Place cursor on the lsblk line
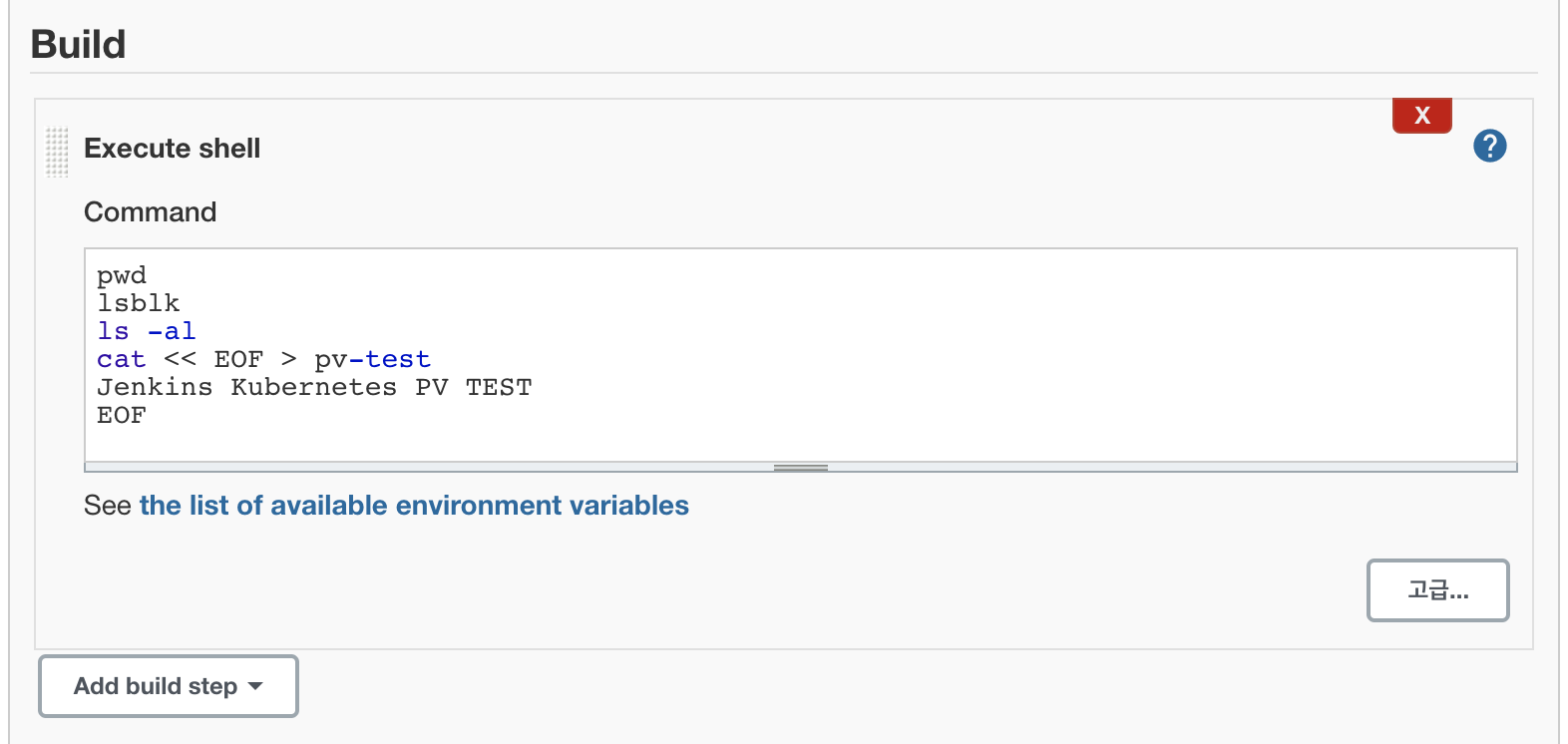 [139, 303]
